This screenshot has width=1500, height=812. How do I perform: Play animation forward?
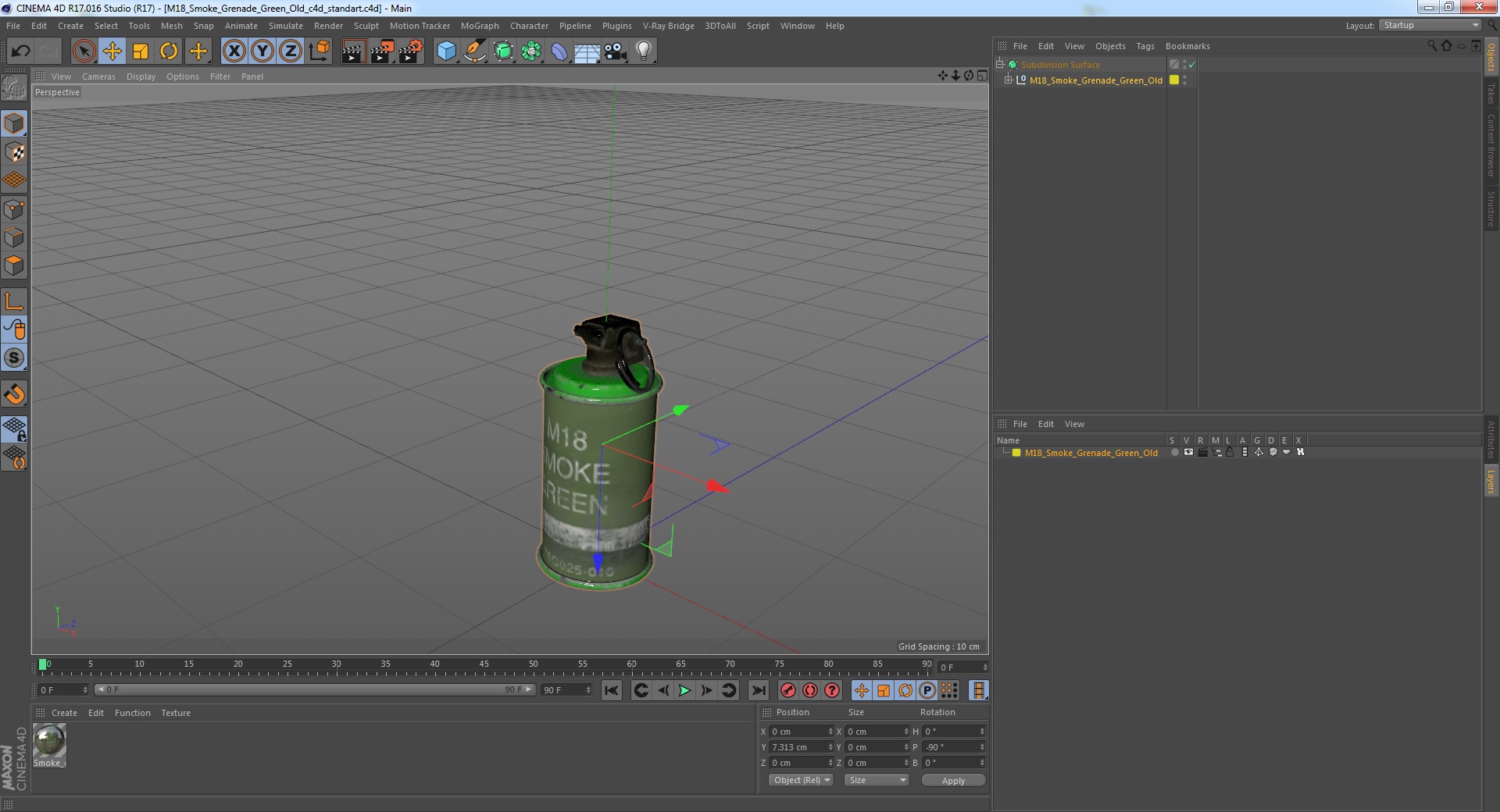coord(684,690)
